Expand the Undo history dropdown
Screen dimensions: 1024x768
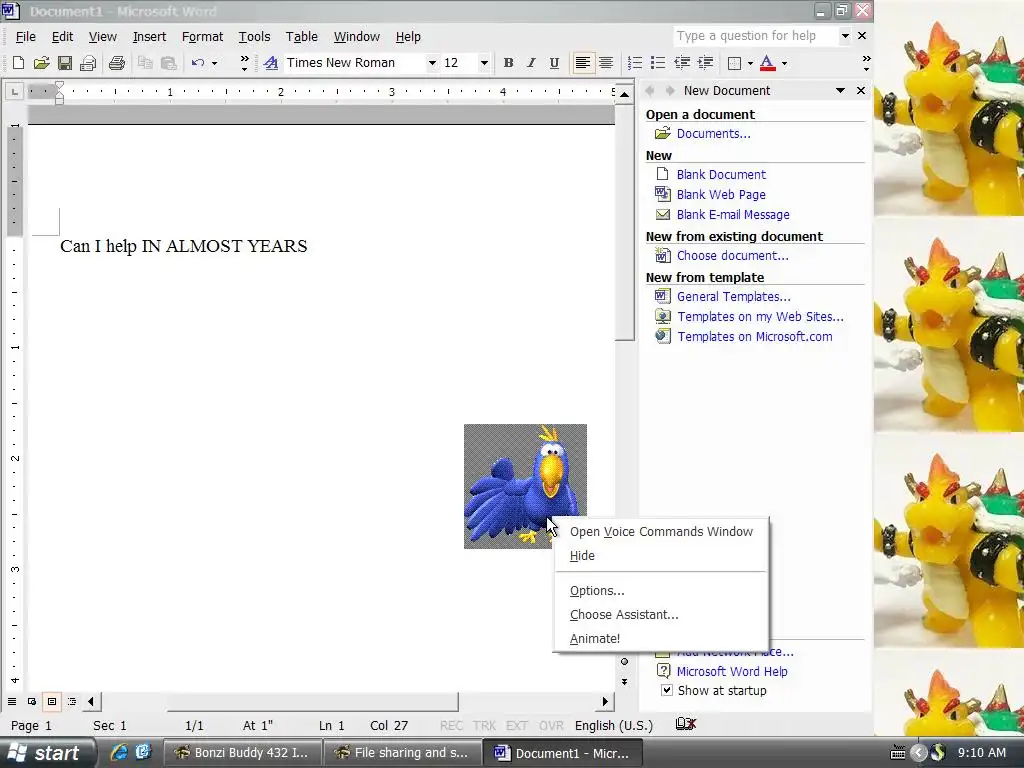(214, 63)
